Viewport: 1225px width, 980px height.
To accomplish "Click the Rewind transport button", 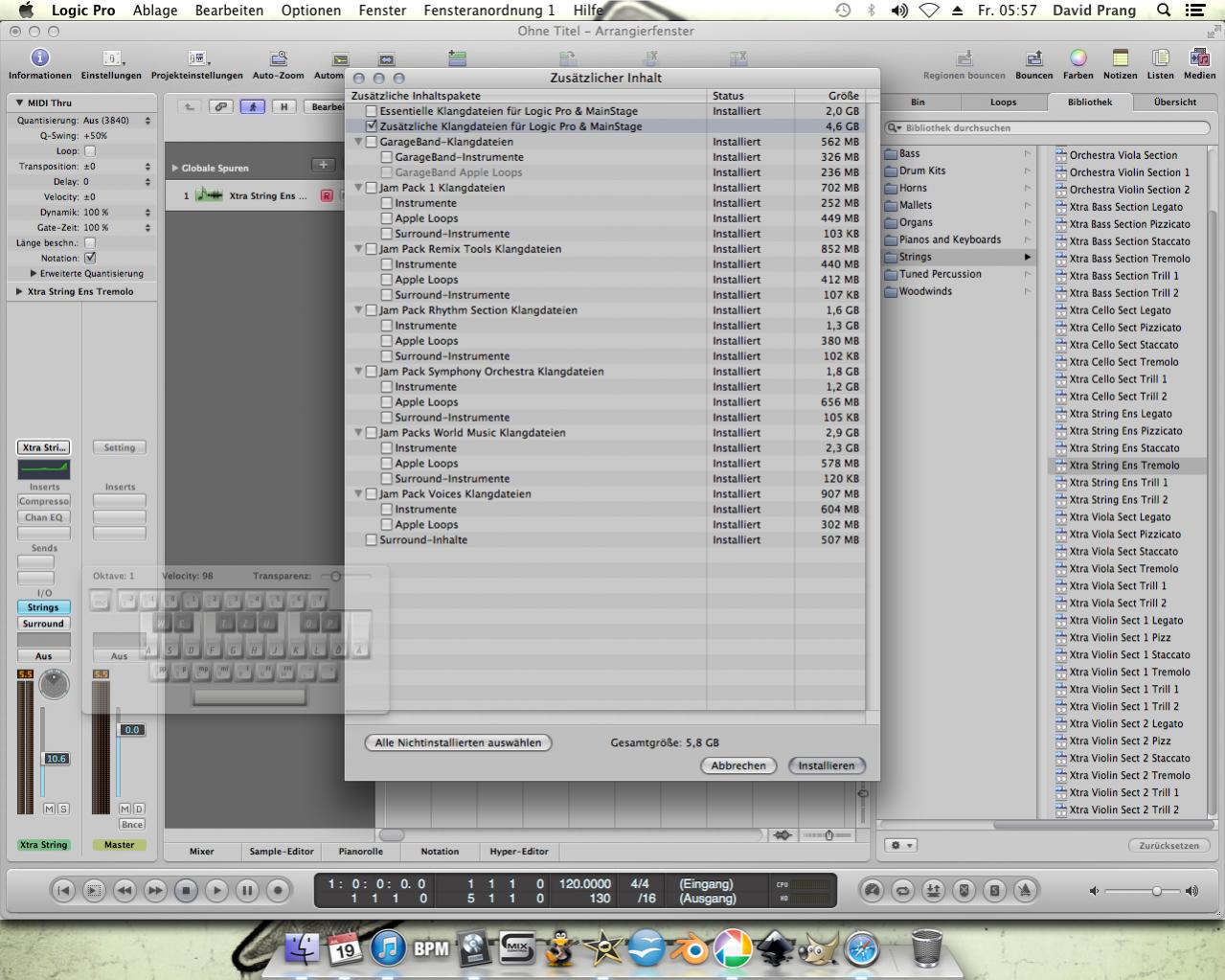I will [125, 890].
